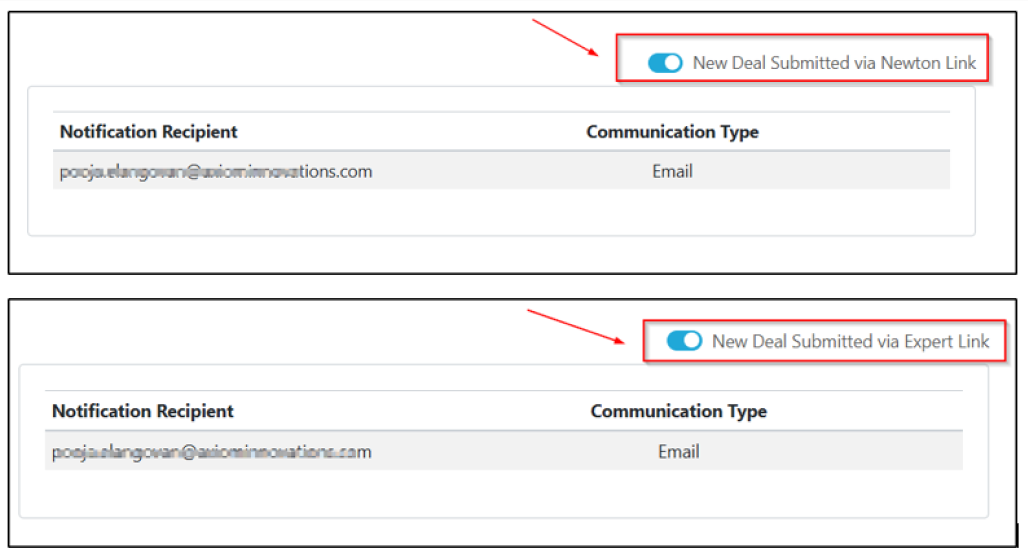Disable the Expert Link deal notification switch

(x=685, y=341)
